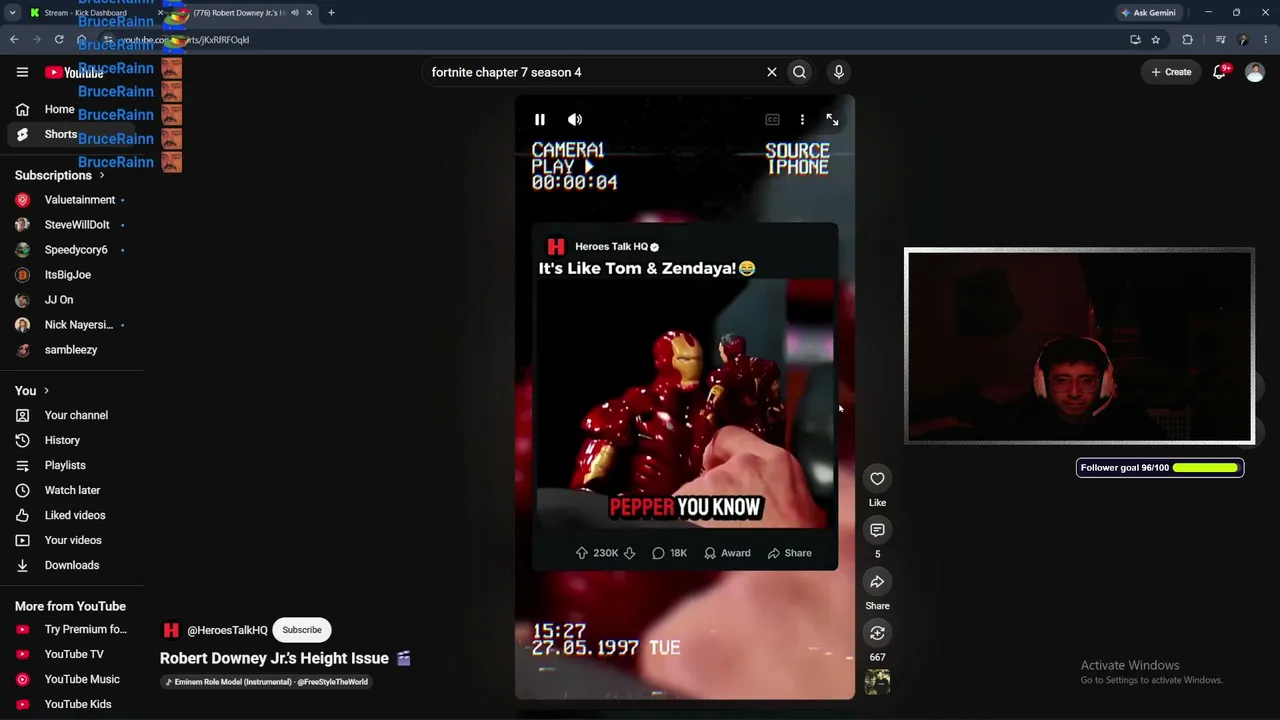Open Downloads in the sidebar
Image resolution: width=1280 pixels, height=720 pixels.
(x=72, y=565)
